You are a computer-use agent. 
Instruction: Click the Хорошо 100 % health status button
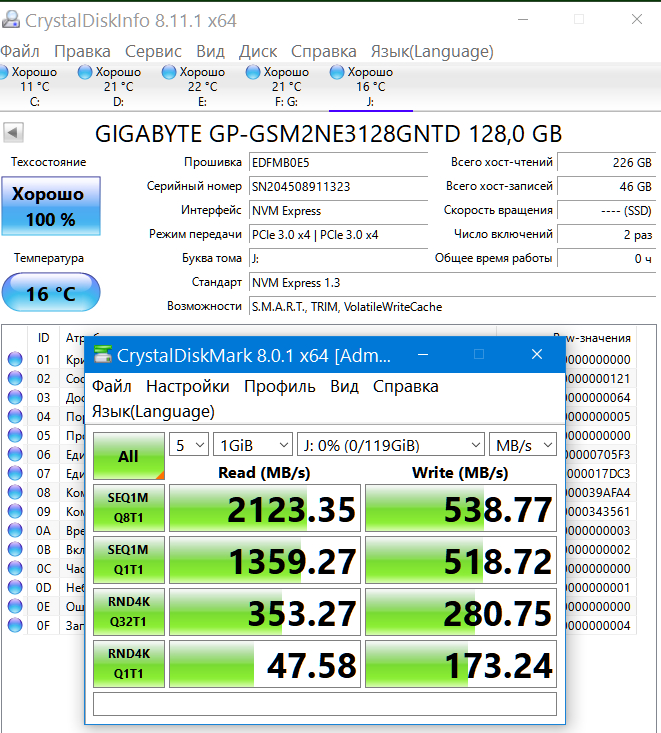[x=51, y=206]
